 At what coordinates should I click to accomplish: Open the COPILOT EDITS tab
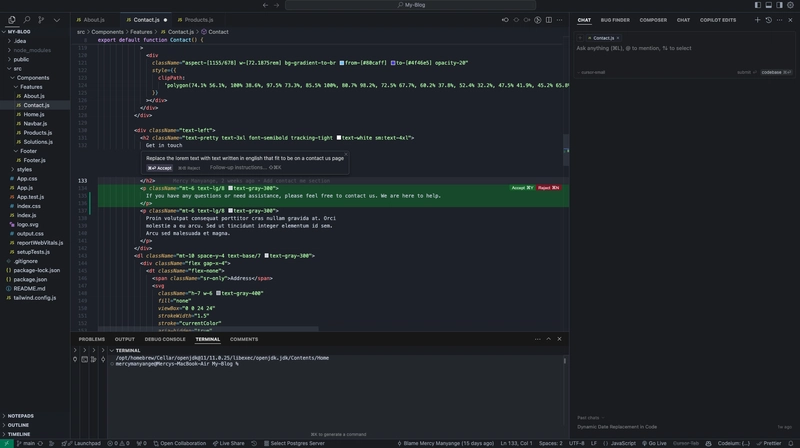718,20
